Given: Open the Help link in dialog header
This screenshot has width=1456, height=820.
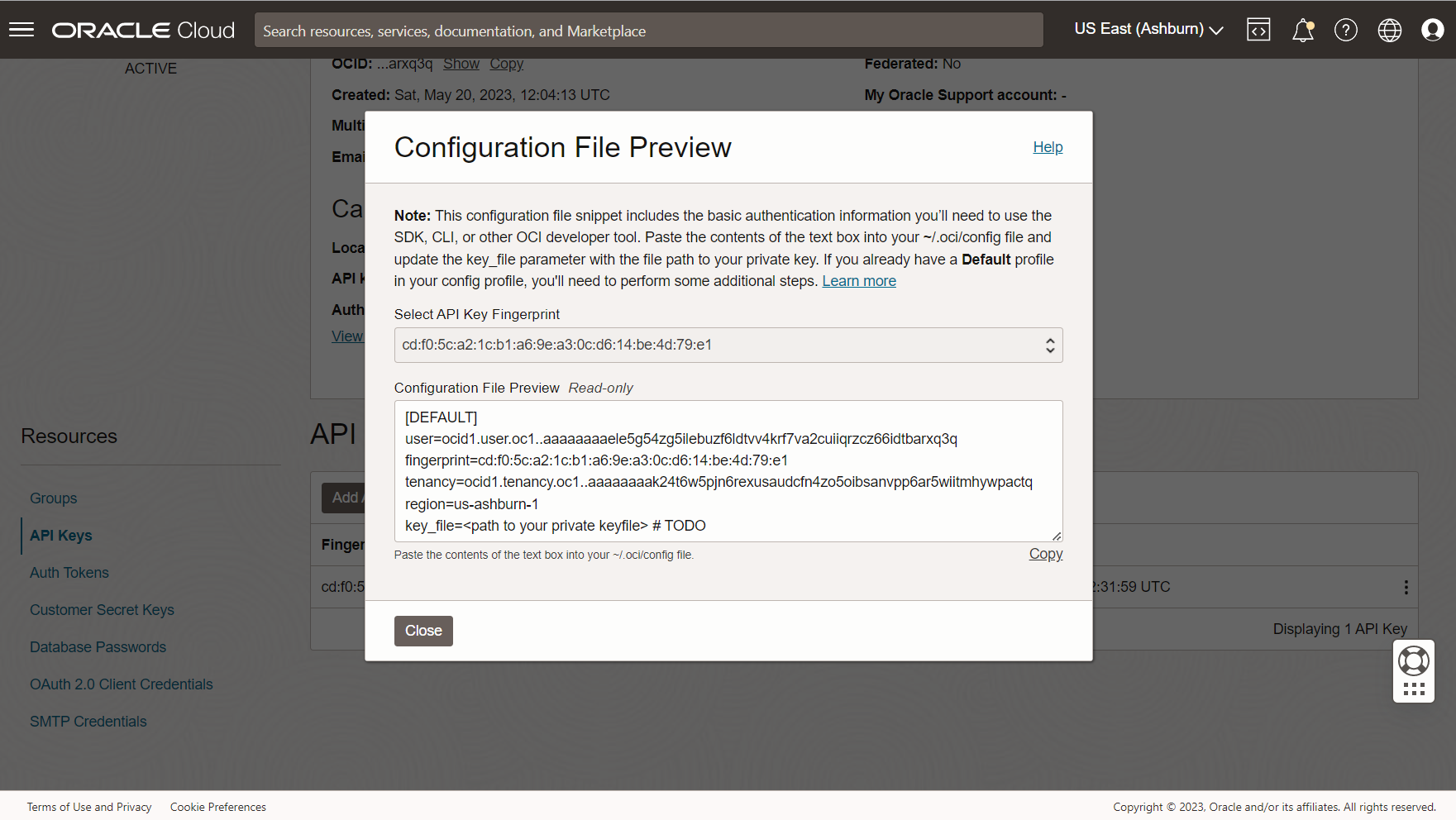Looking at the screenshot, I should 1047,147.
